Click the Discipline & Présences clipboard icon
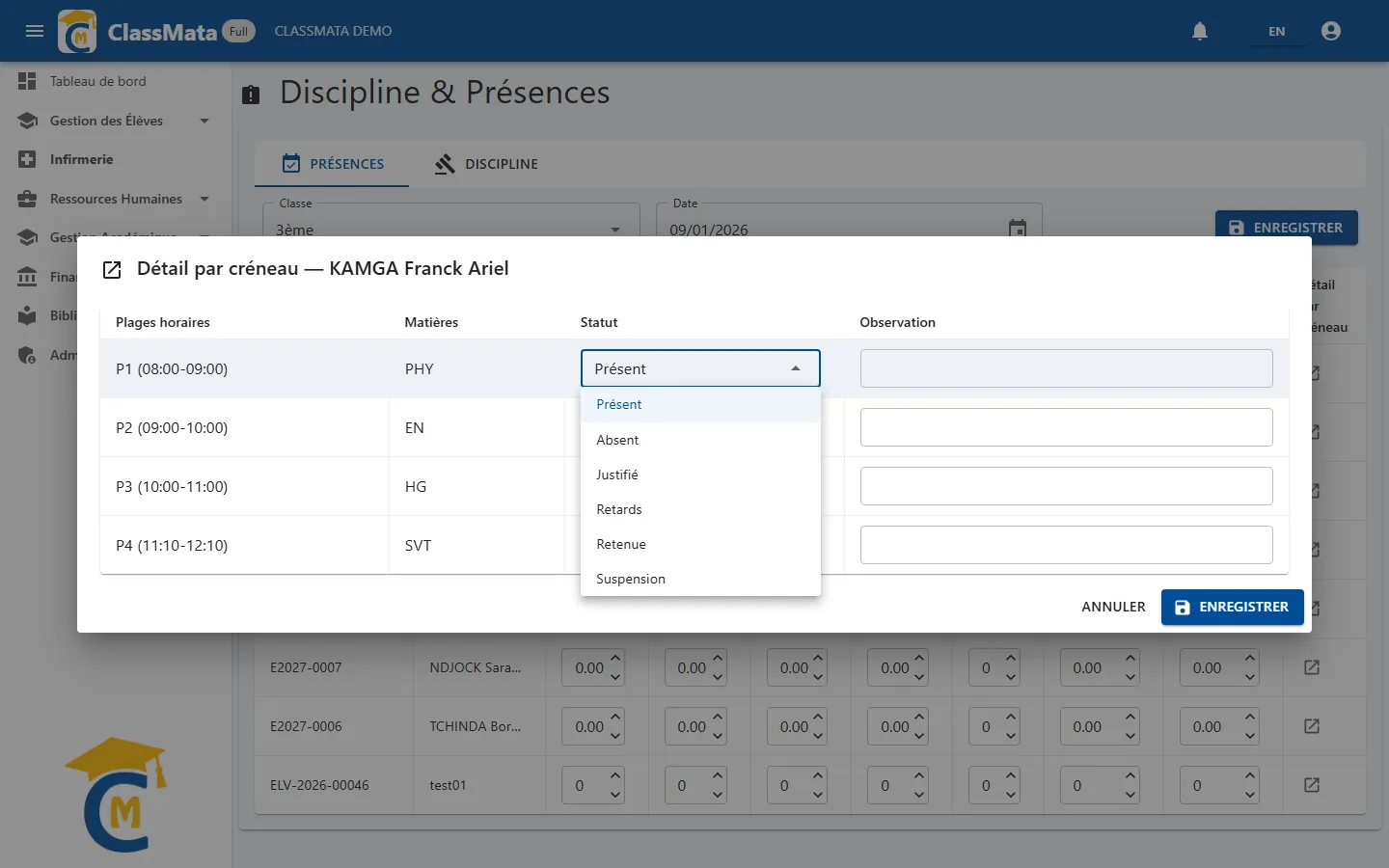The image size is (1389, 868). (x=251, y=94)
